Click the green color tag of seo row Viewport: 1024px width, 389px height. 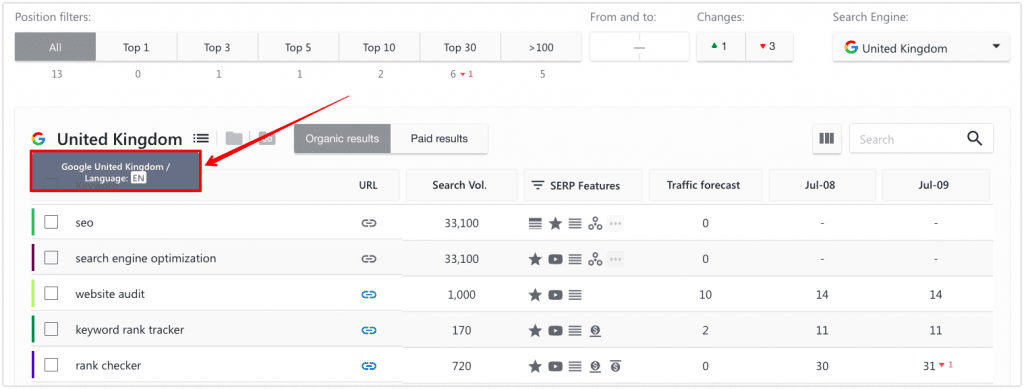(33, 223)
